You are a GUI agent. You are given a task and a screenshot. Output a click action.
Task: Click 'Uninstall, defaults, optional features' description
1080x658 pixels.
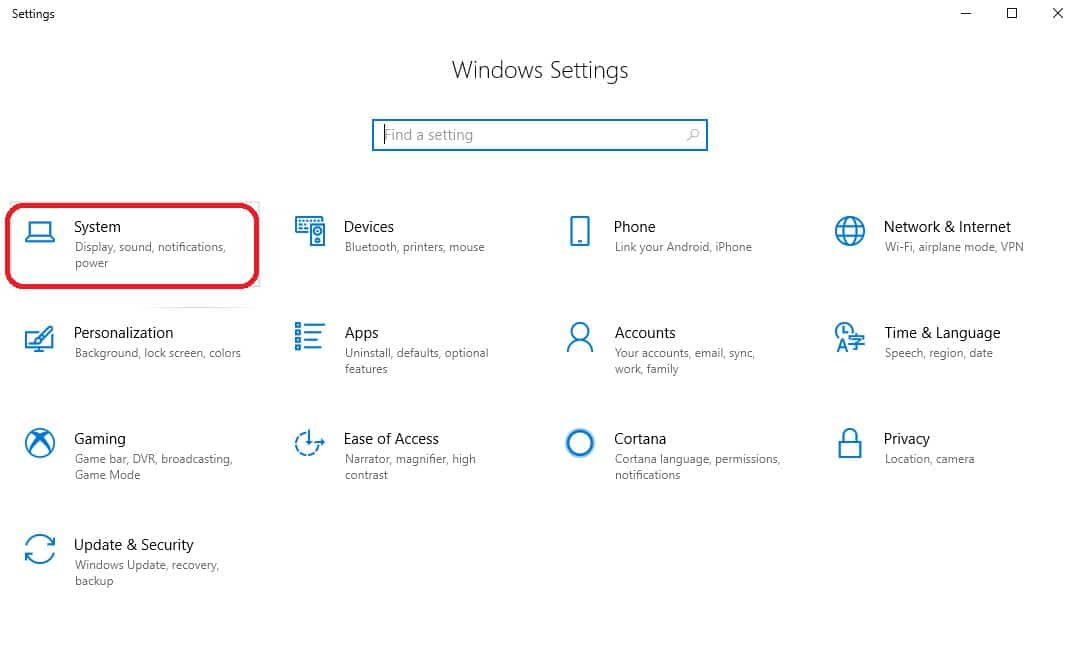(417, 361)
